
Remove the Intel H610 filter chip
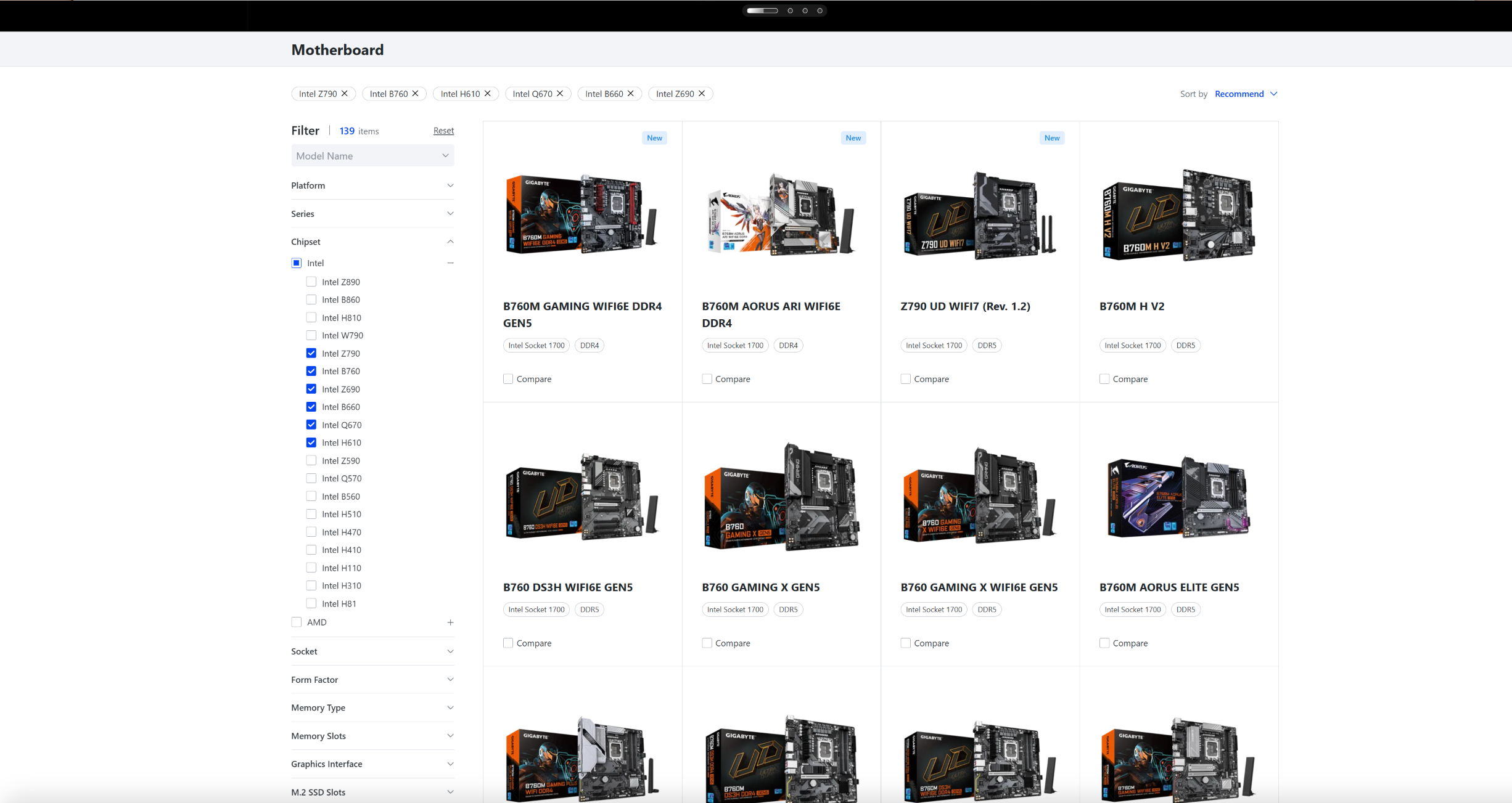click(x=488, y=94)
